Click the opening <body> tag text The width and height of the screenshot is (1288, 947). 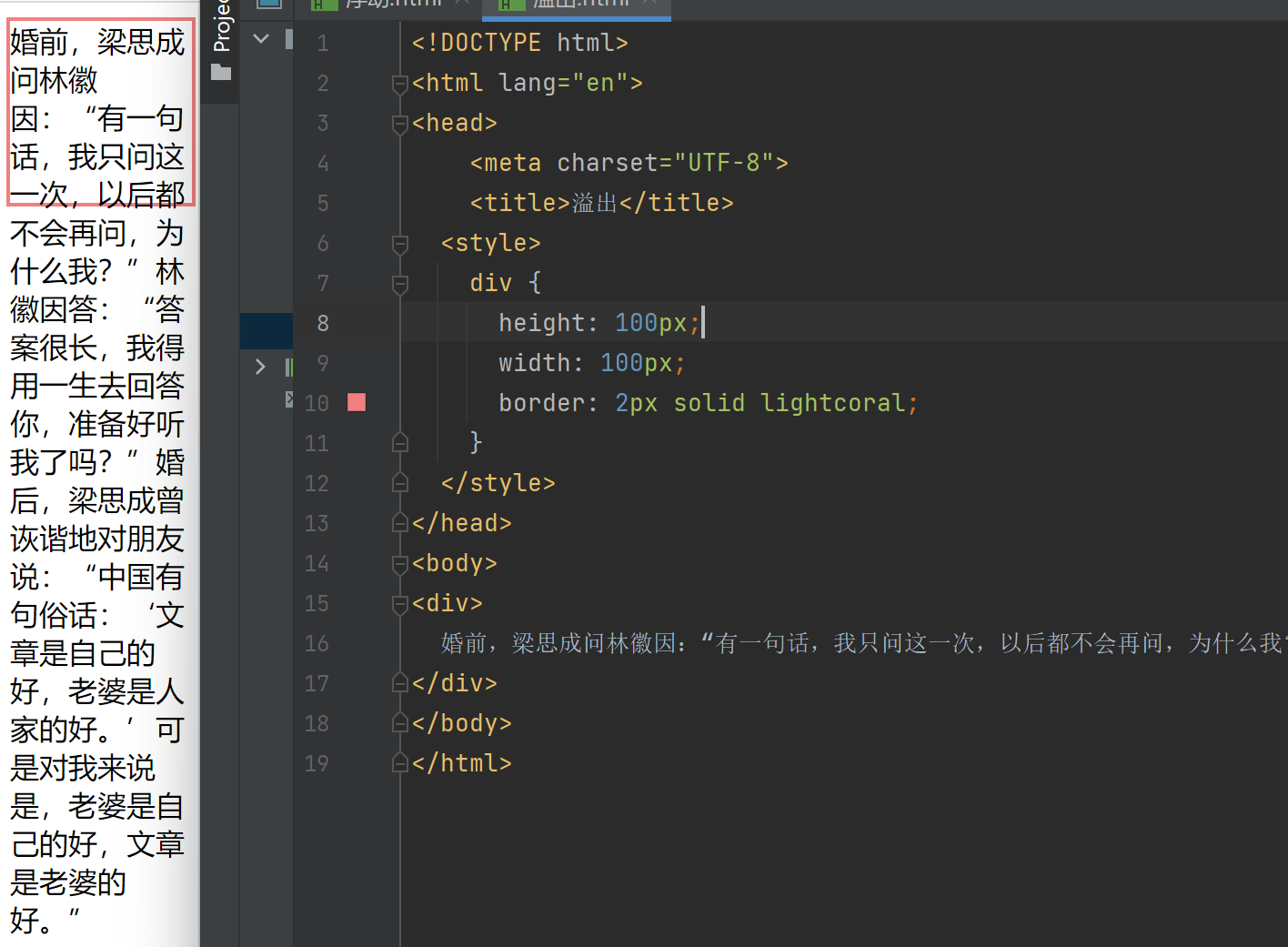click(454, 563)
